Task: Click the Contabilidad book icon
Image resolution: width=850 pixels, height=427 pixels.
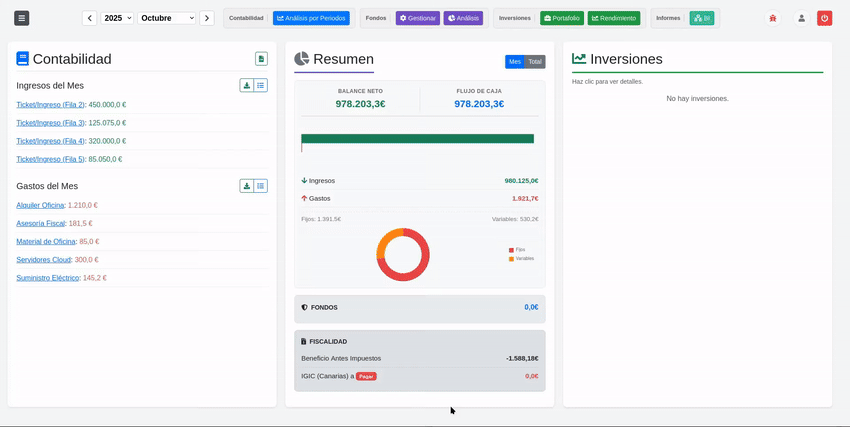Action: coord(22,59)
